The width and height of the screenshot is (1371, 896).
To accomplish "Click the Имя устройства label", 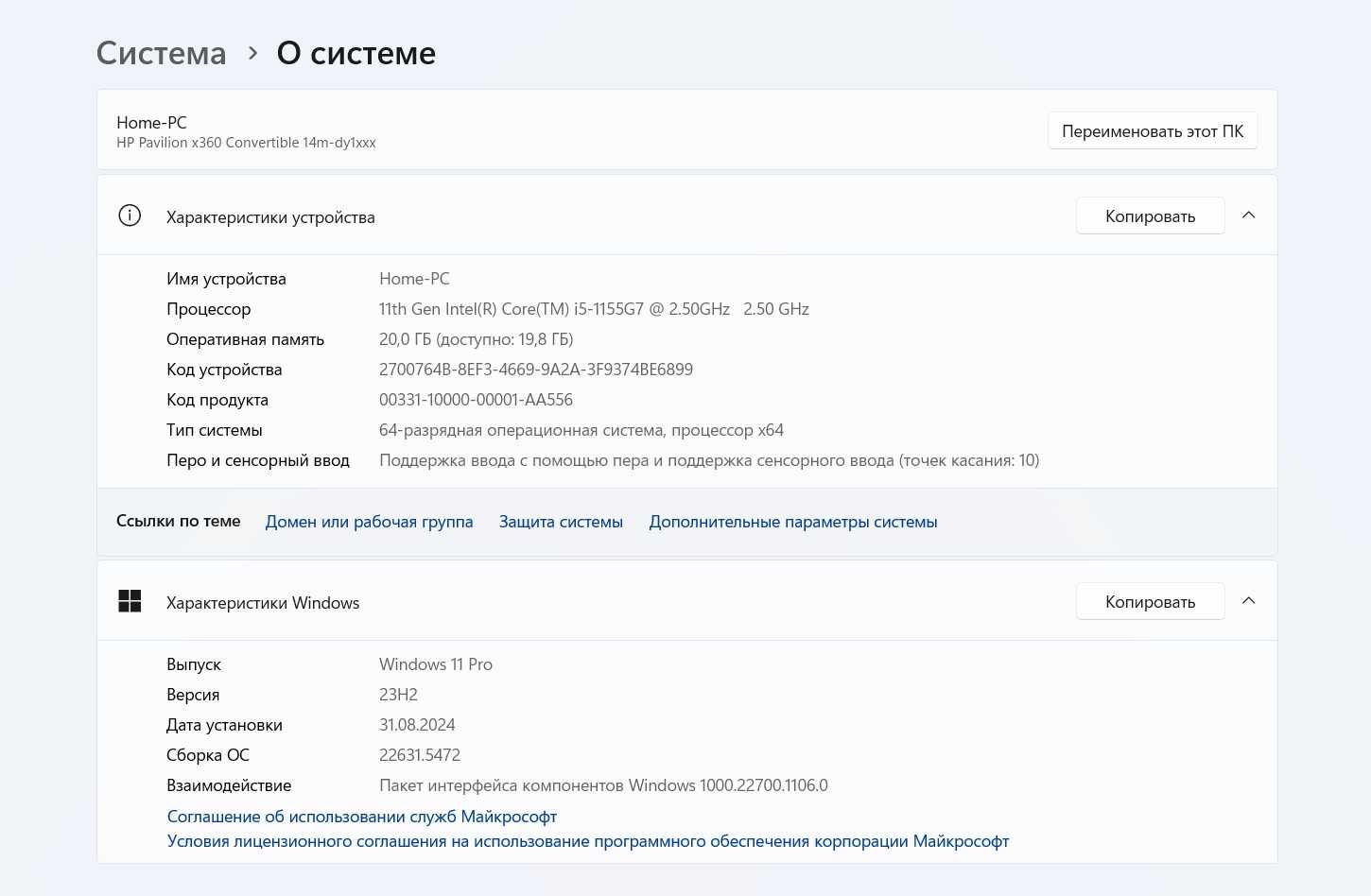I will tap(226, 279).
